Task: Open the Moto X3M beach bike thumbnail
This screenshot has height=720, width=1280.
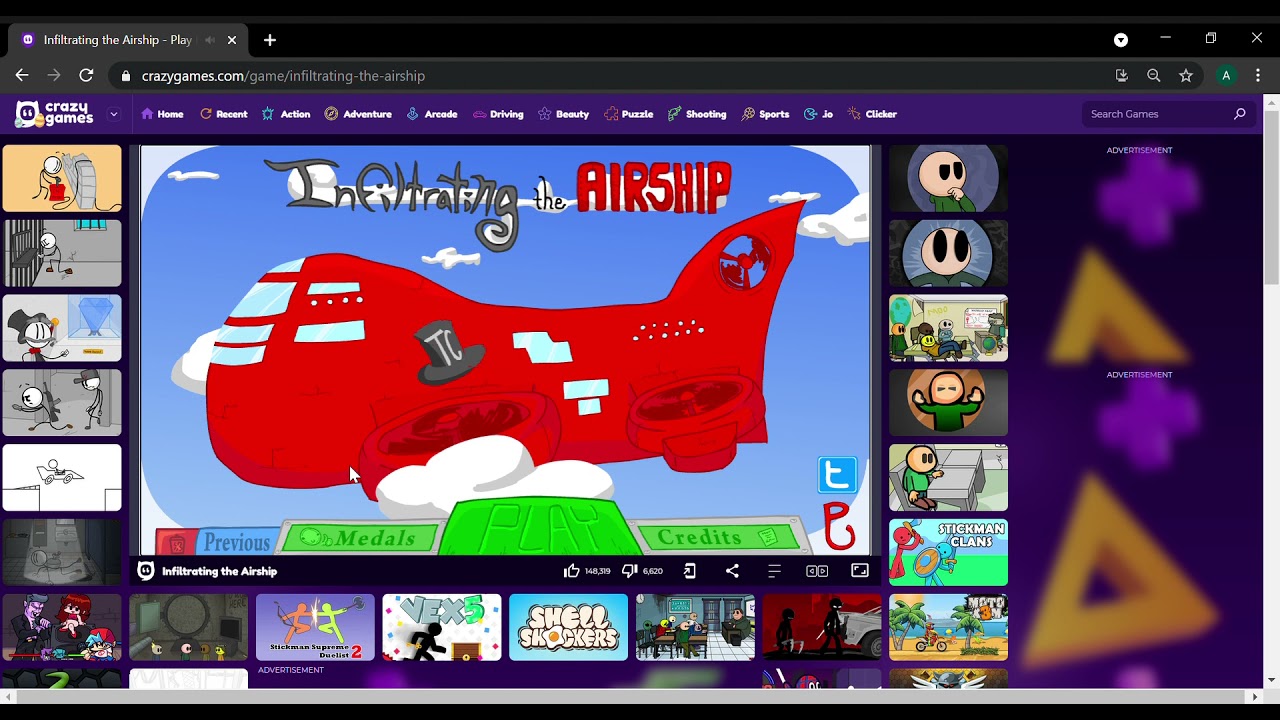Action: point(948,627)
